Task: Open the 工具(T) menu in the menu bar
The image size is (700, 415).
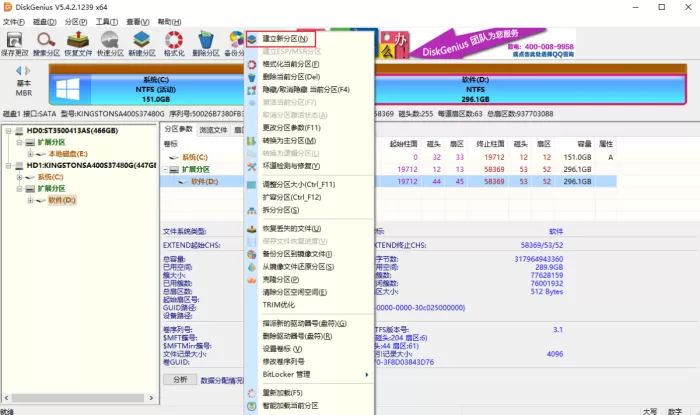Action: click(106, 21)
